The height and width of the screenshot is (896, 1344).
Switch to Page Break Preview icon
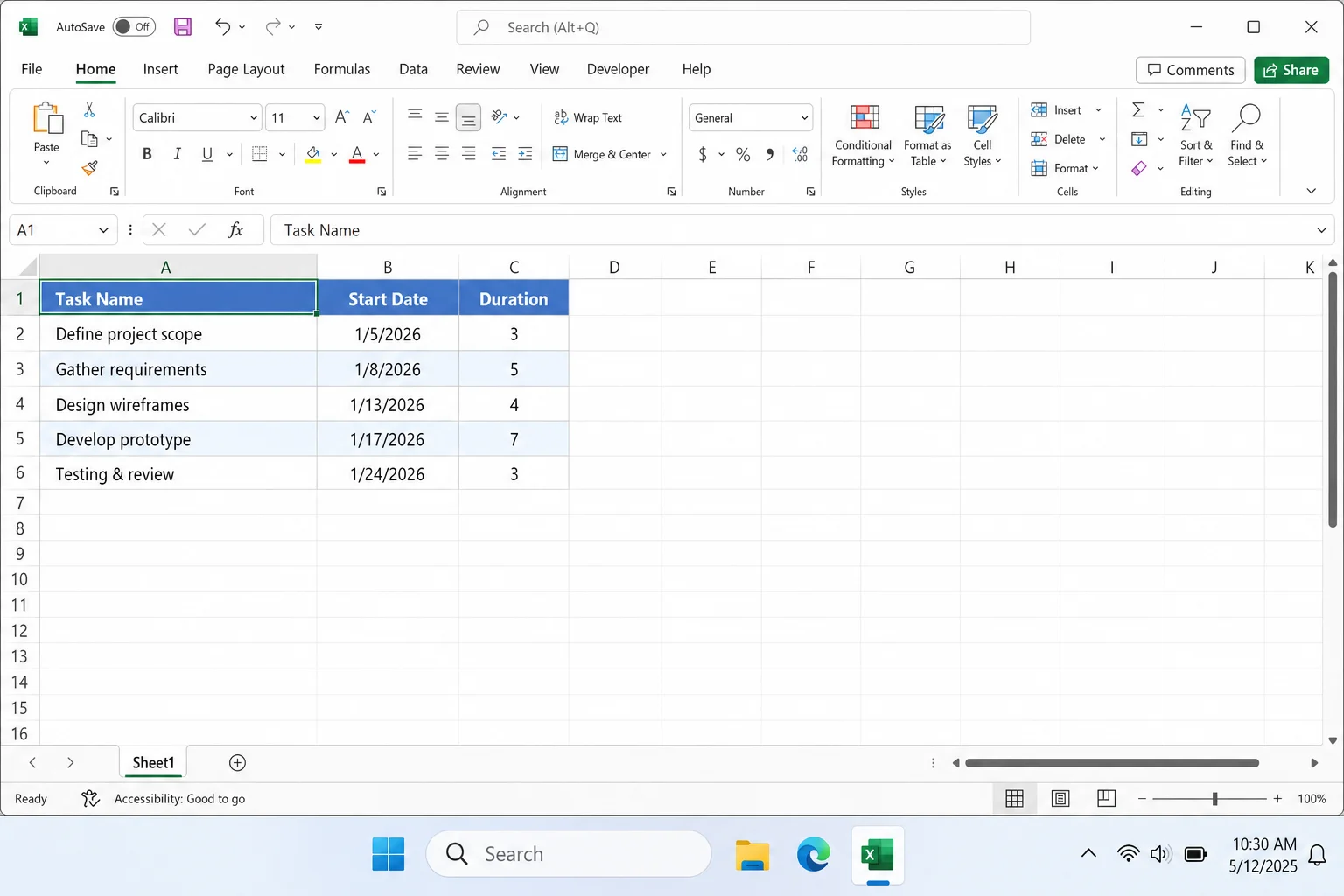[1106, 798]
